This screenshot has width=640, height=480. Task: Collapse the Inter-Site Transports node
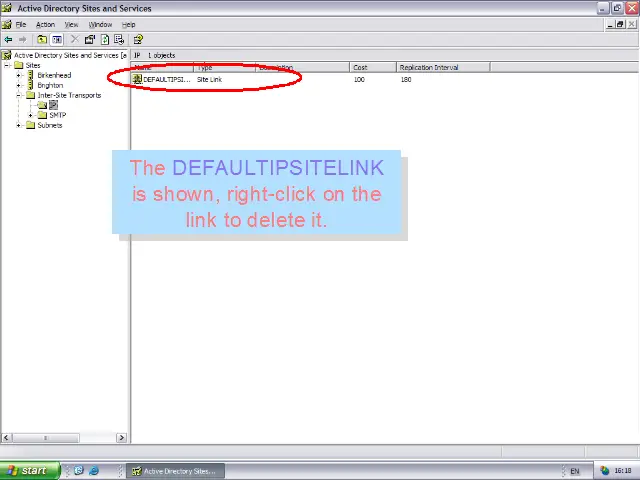coord(18,95)
